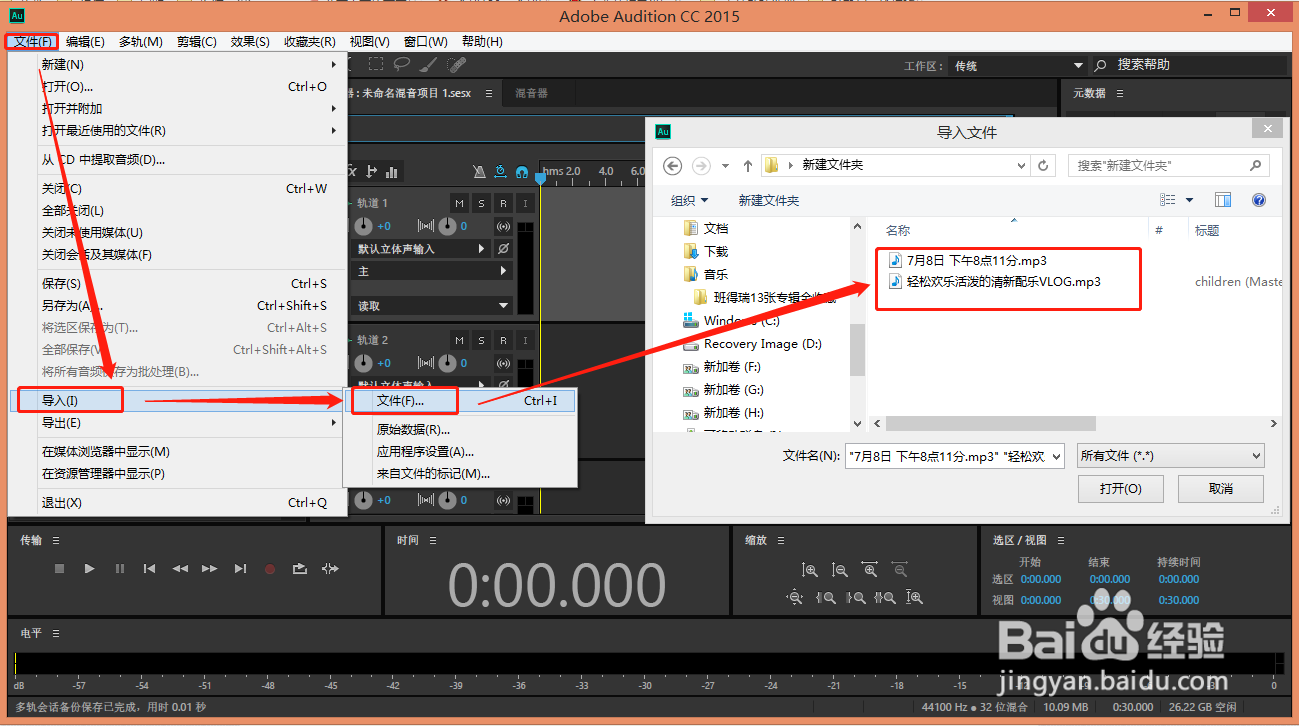Click the play button in transport

[89, 569]
